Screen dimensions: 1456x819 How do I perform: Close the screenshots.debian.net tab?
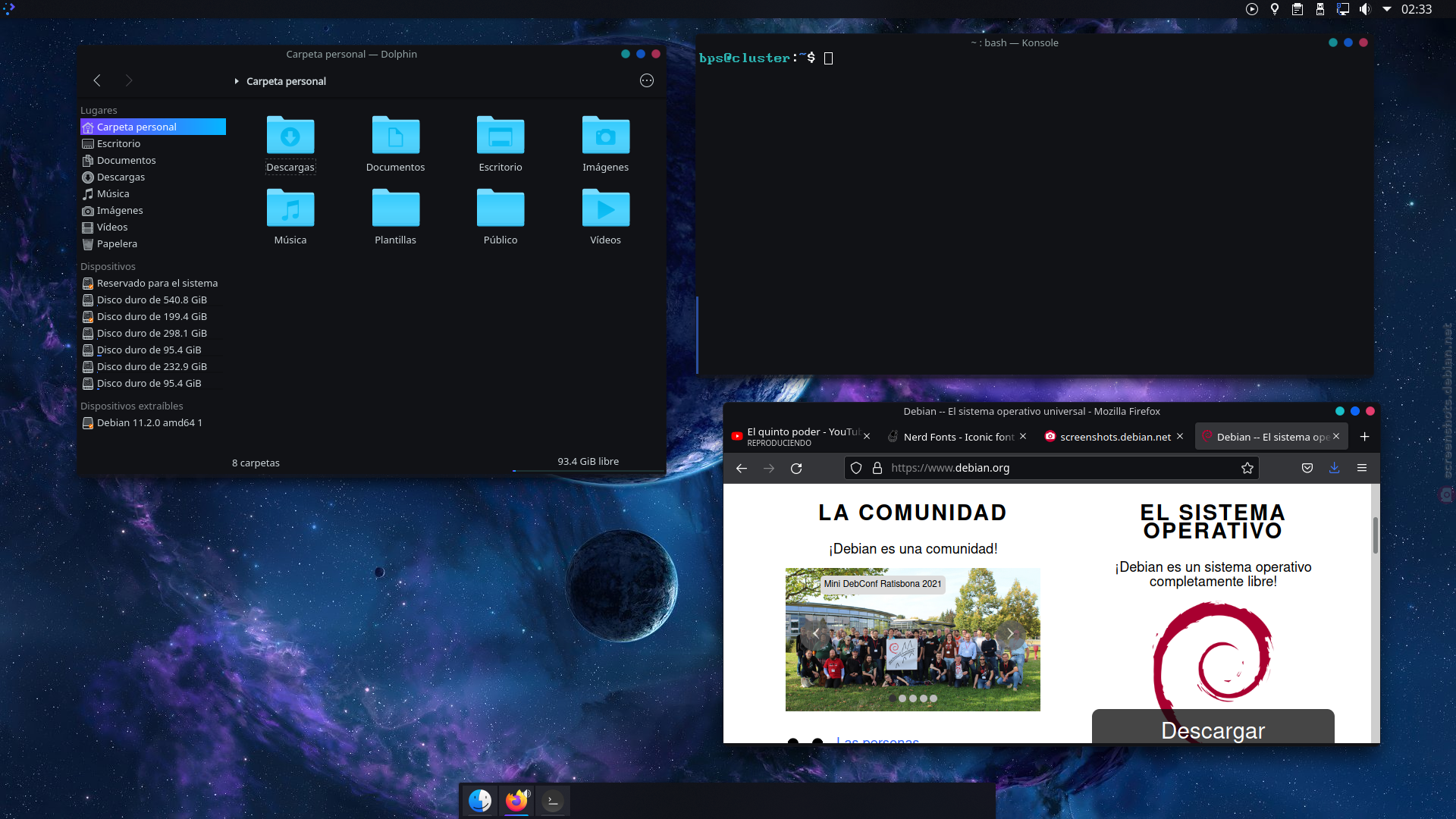(x=1180, y=436)
